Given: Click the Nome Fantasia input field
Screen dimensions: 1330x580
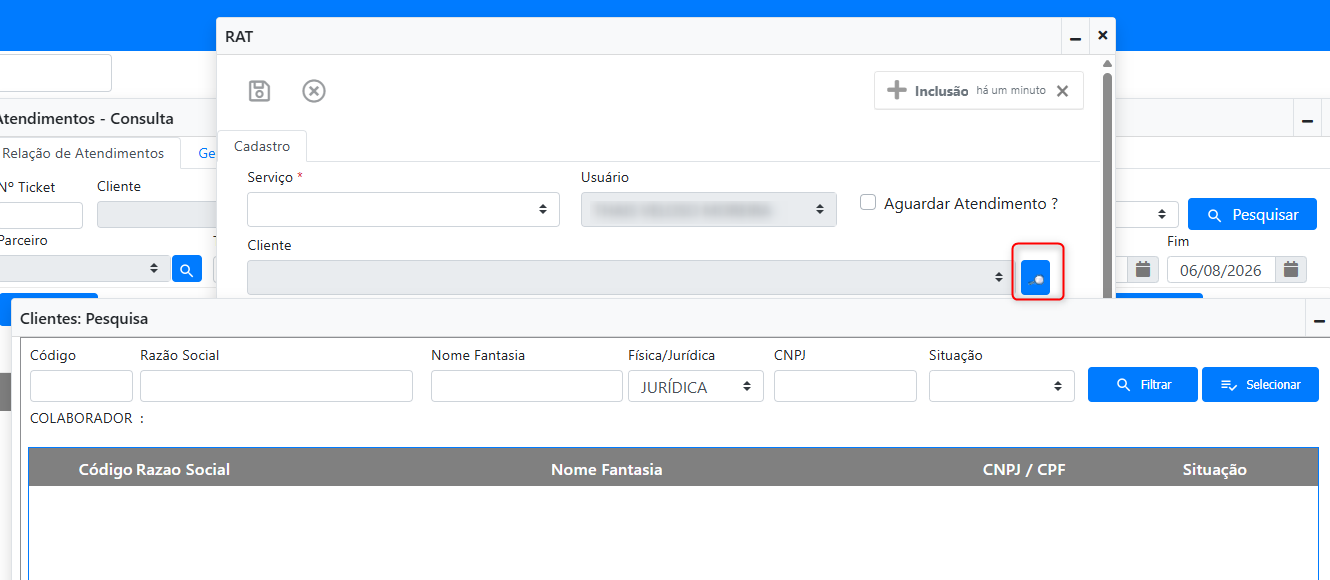Looking at the screenshot, I should [x=527, y=386].
